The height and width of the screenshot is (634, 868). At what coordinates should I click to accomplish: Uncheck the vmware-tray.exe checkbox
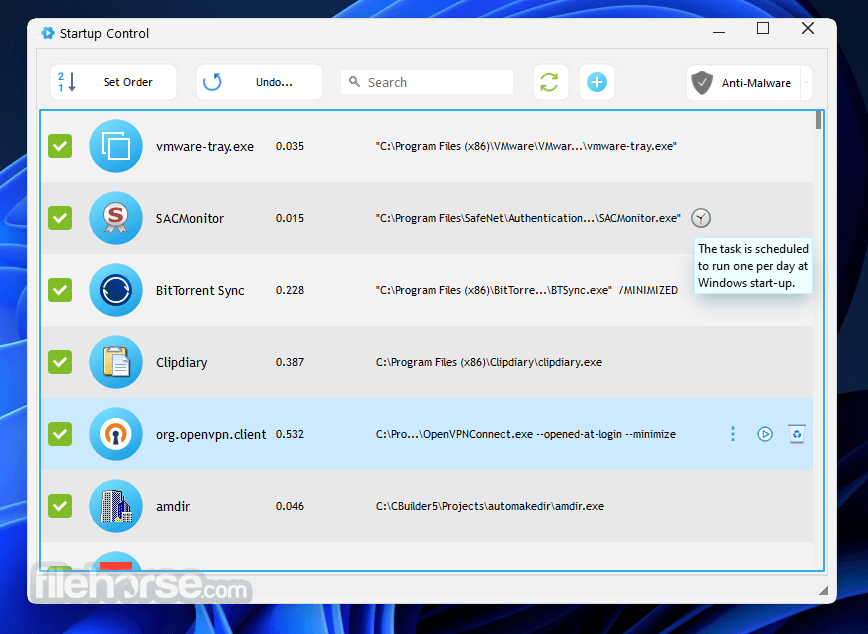(x=60, y=146)
